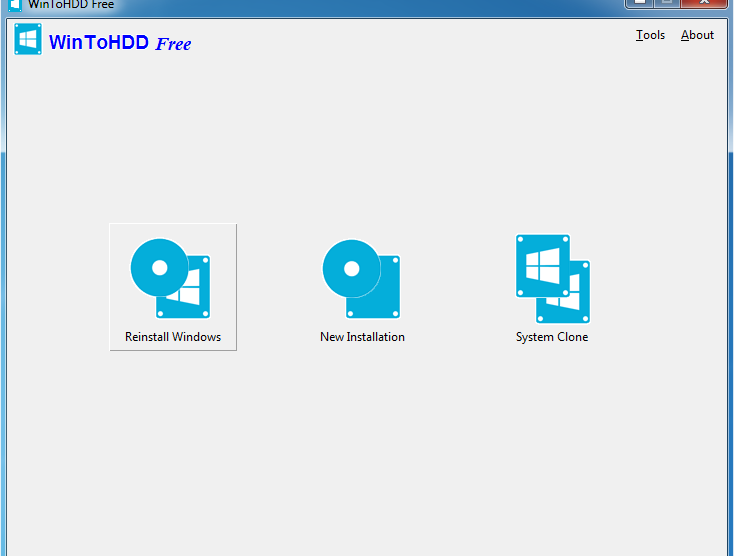
Task: Click the Windows logo drive behind Reinstall disc
Action: pos(190,292)
